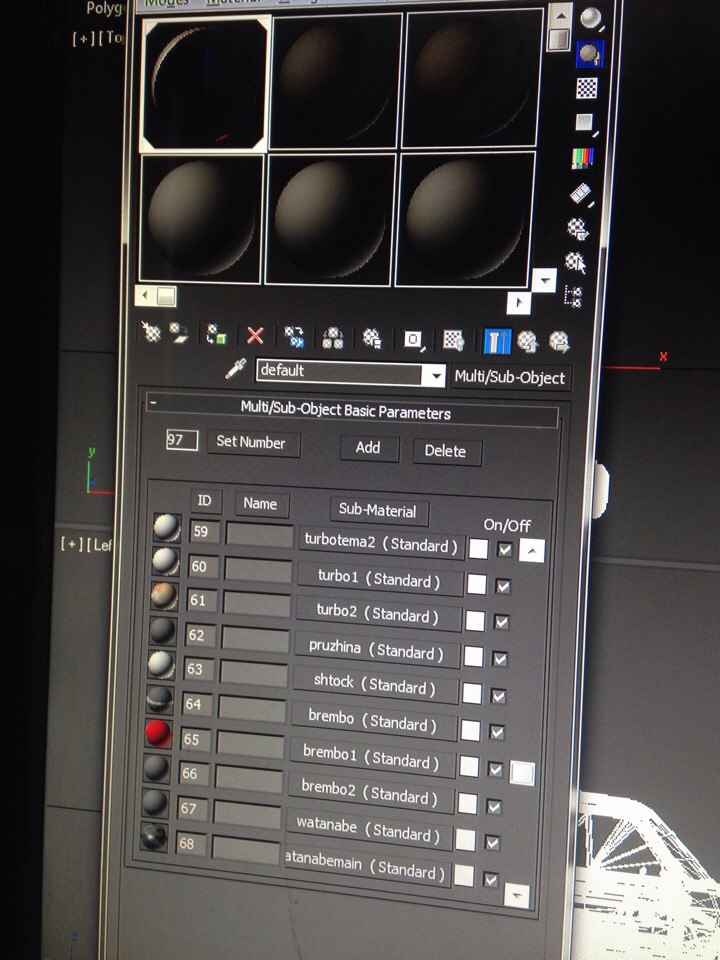Pick material with the eyedropper icon

click(235, 369)
